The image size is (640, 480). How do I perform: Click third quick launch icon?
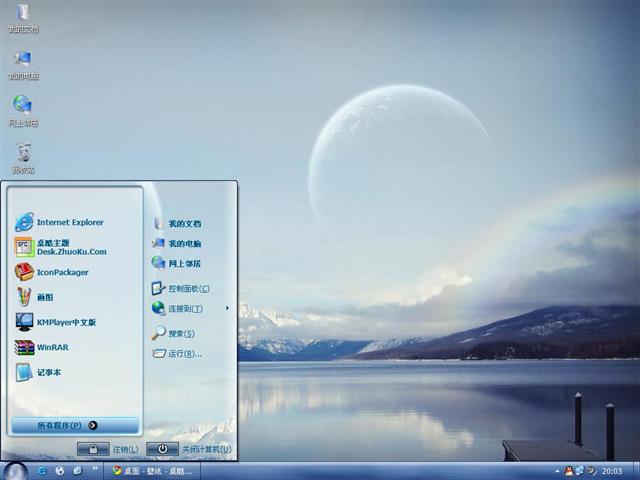coord(78,471)
